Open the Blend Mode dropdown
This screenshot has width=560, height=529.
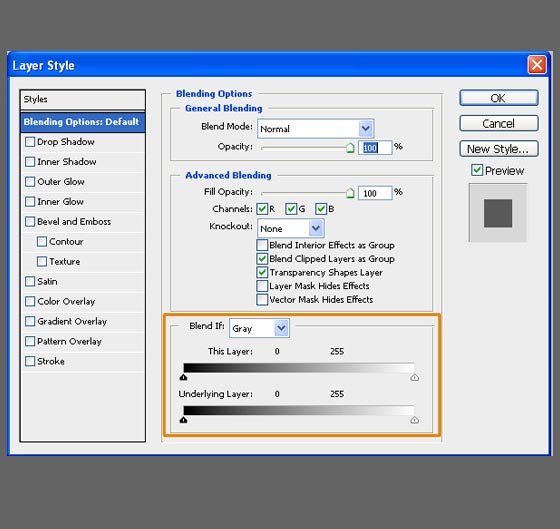pyautogui.click(x=316, y=129)
